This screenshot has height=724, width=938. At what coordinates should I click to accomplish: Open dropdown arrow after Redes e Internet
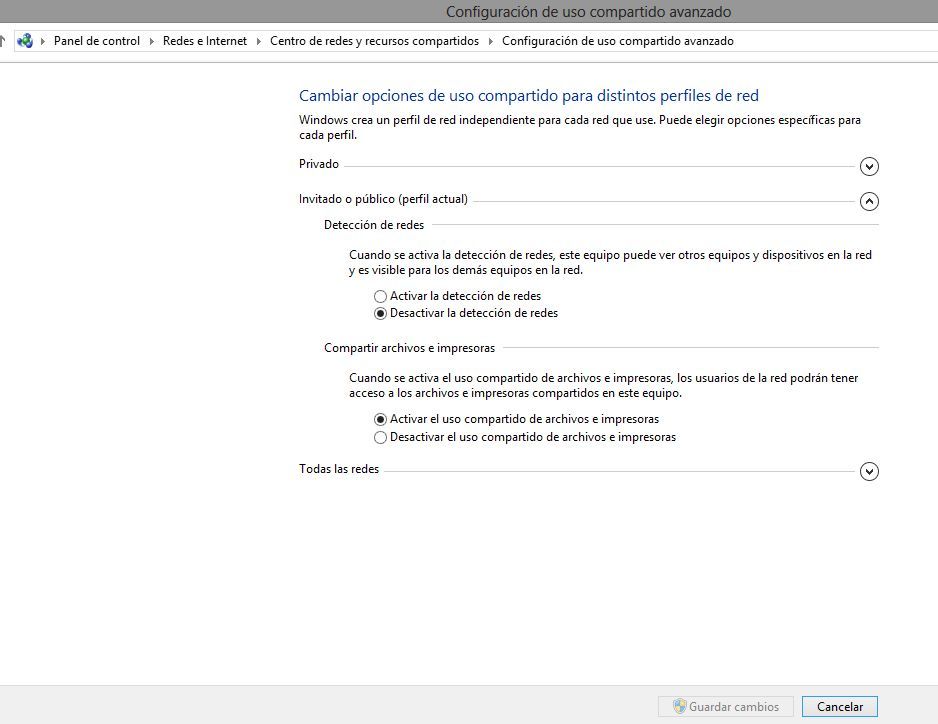coord(258,41)
